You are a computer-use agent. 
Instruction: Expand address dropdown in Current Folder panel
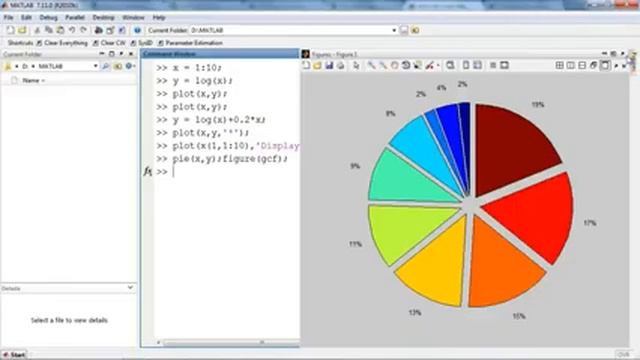pyautogui.click(x=96, y=66)
